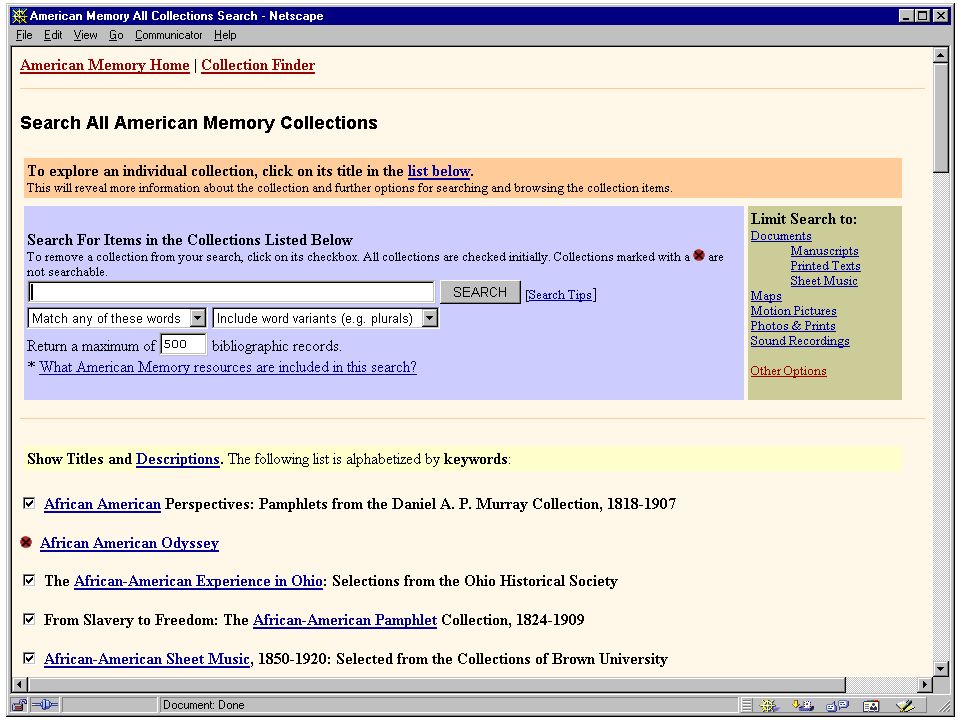The height and width of the screenshot is (720, 960).
Task: Click the horizontal scrollbar right arrow
Action: pyautogui.click(x=924, y=684)
